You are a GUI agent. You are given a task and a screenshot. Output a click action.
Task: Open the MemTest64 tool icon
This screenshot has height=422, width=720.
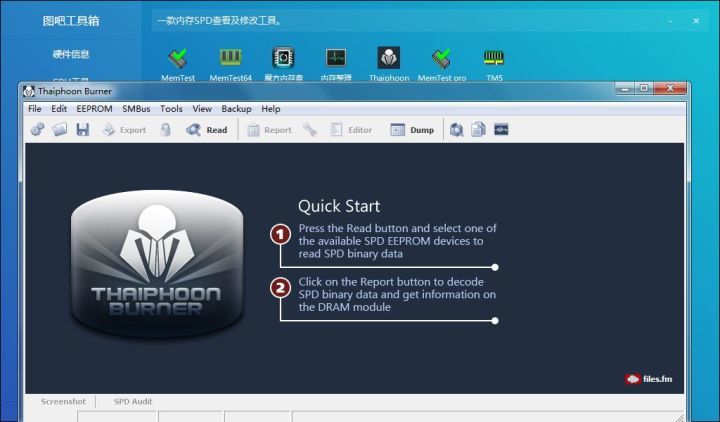point(231,64)
